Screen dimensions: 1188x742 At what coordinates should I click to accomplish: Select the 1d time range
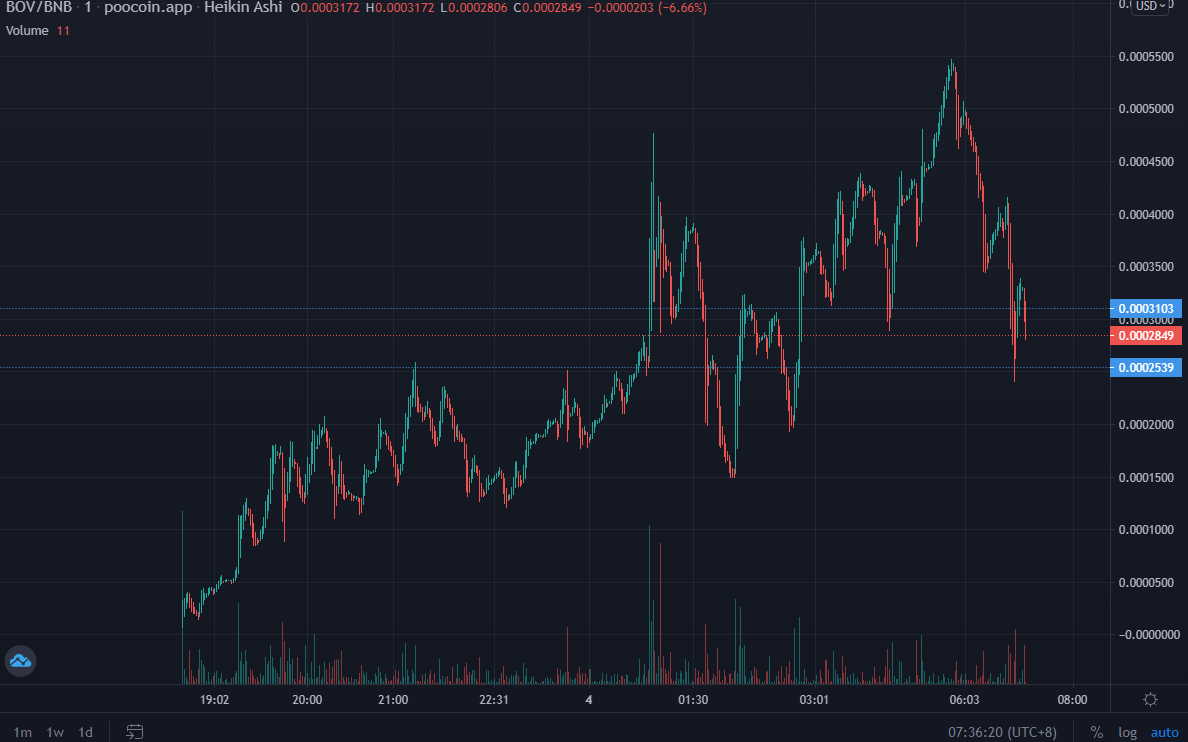(86, 732)
